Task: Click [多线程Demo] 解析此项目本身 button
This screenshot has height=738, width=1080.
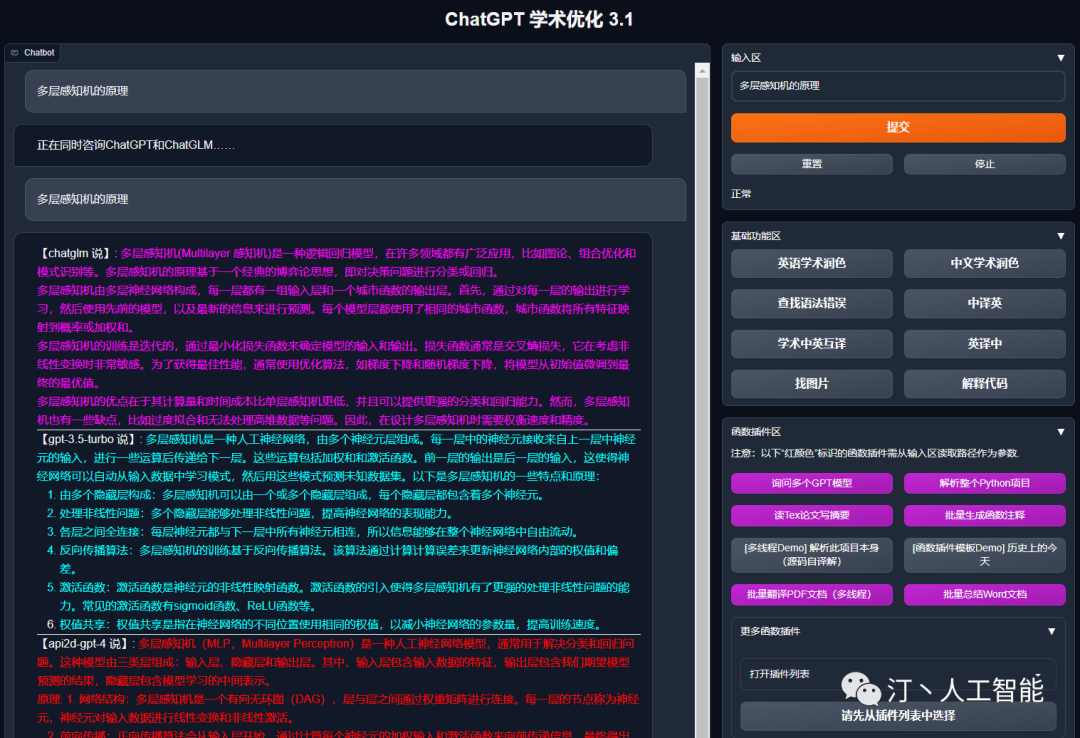Action: [x=811, y=555]
